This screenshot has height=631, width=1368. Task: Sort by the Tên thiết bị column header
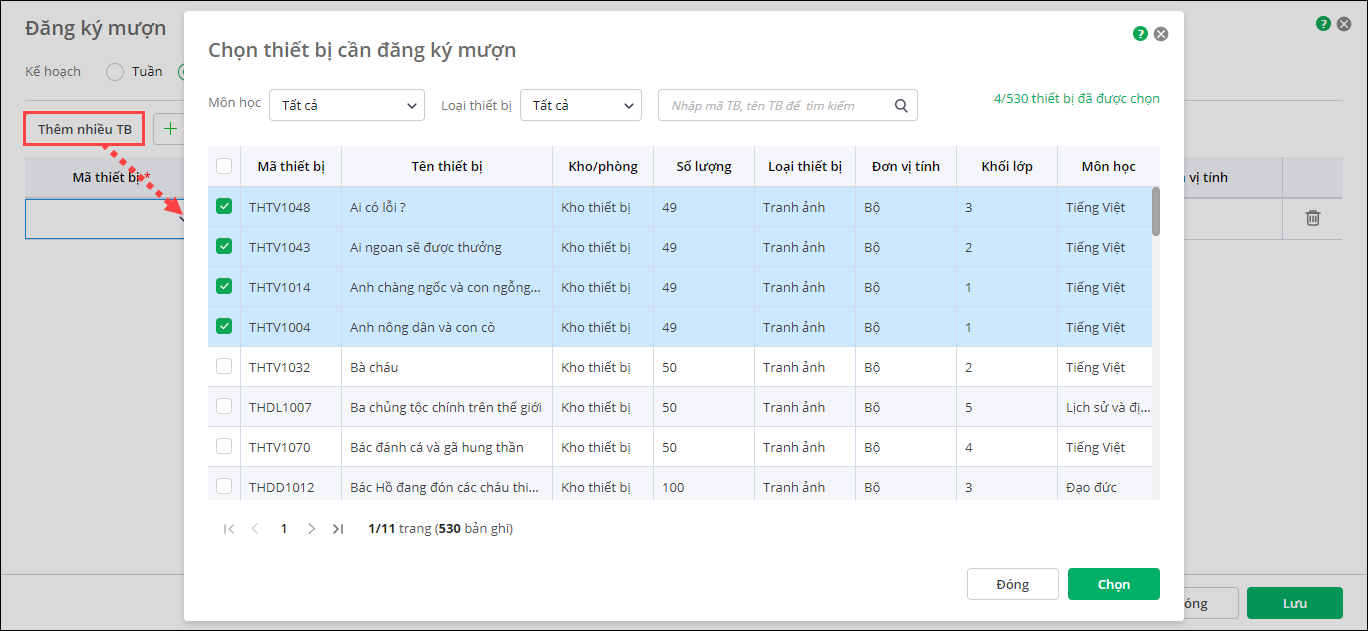pyautogui.click(x=447, y=167)
